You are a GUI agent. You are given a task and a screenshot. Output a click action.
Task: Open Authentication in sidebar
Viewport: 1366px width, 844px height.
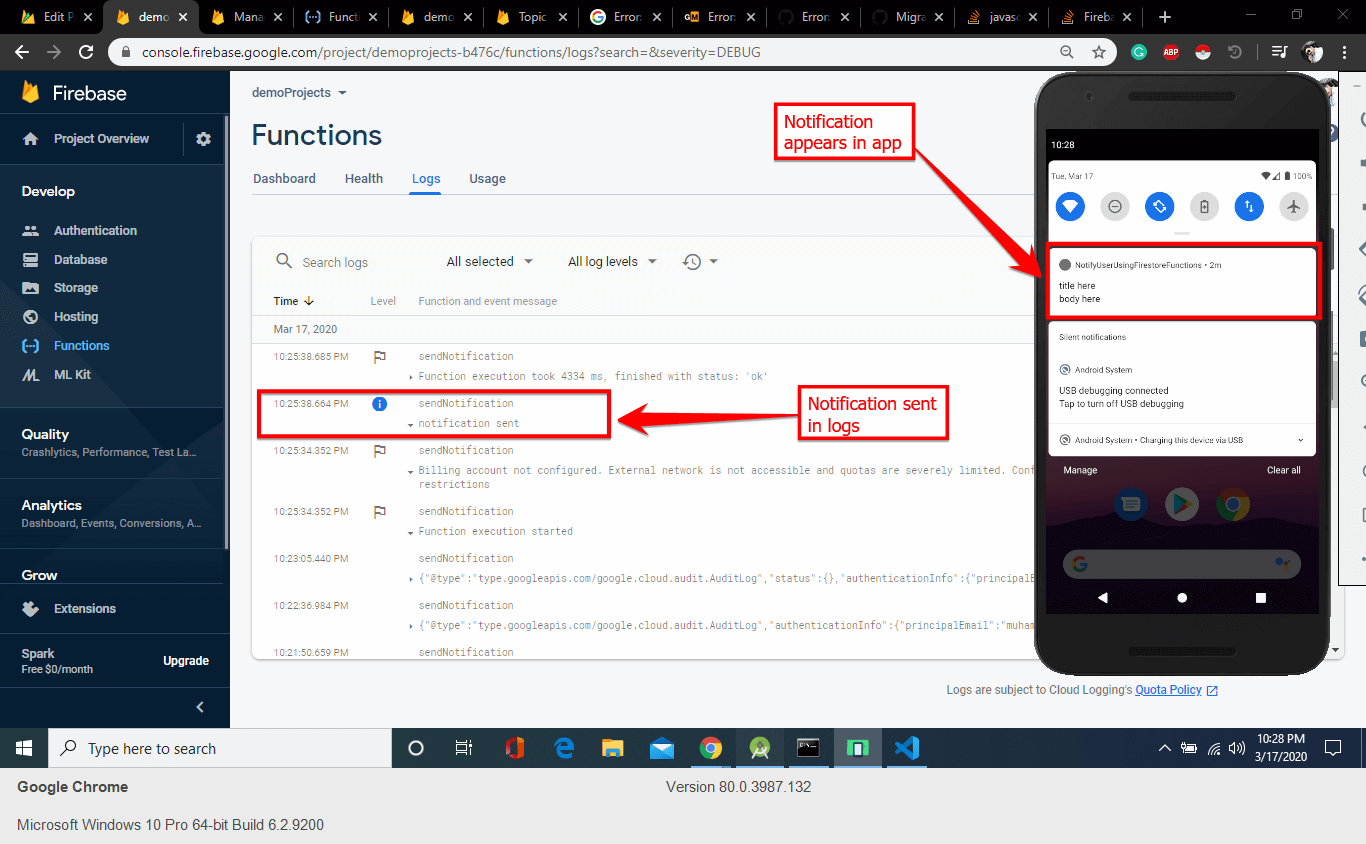click(95, 230)
